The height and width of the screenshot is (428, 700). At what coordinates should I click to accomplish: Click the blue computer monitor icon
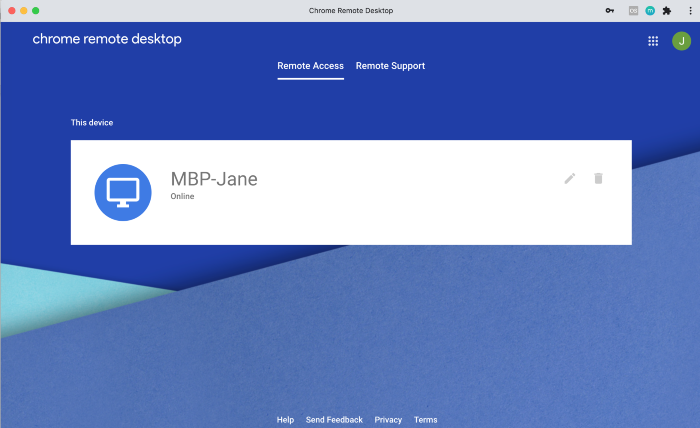123,192
